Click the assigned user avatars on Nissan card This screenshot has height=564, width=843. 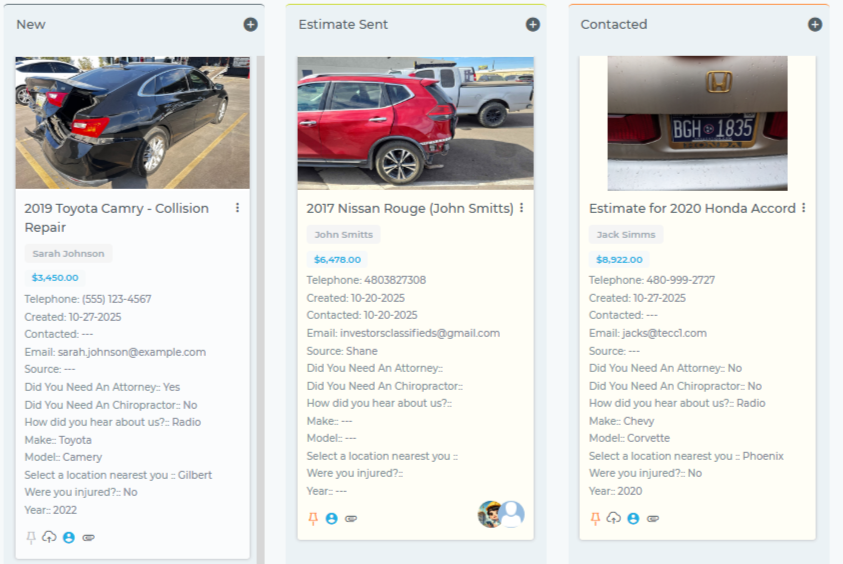tap(501, 514)
